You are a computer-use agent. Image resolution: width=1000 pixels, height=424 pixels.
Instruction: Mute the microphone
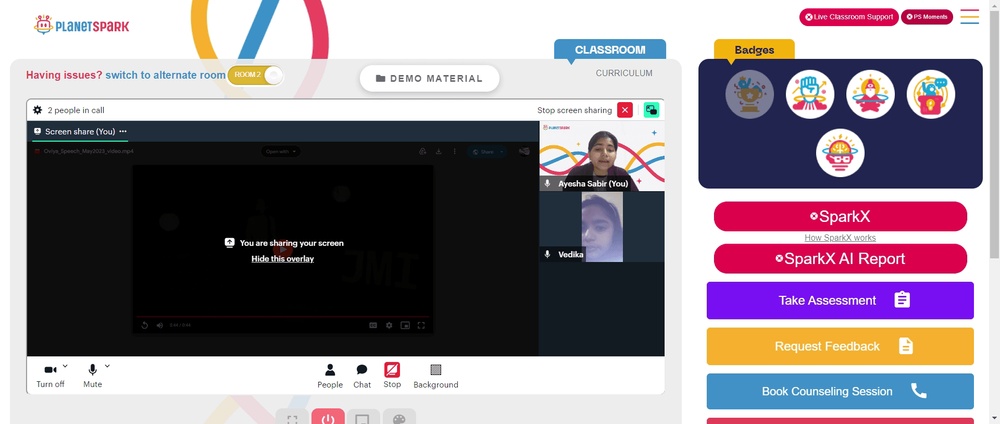92,376
